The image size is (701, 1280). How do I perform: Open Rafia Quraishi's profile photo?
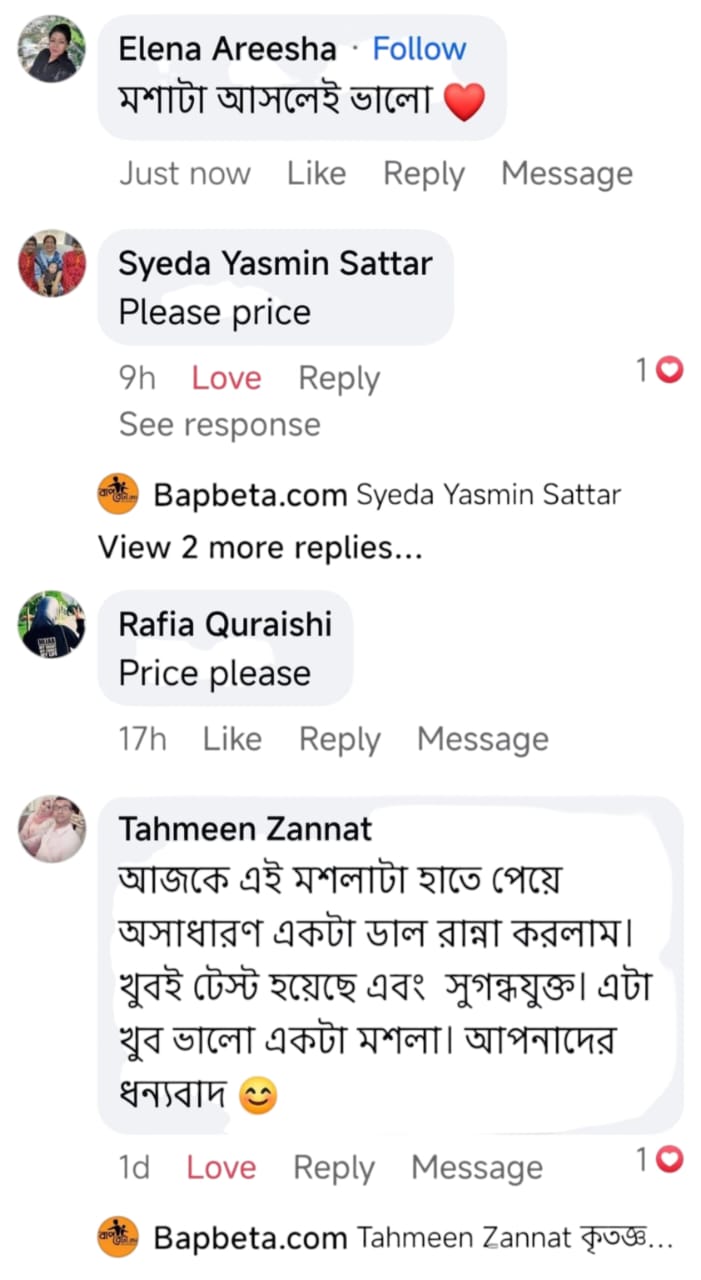[51, 624]
